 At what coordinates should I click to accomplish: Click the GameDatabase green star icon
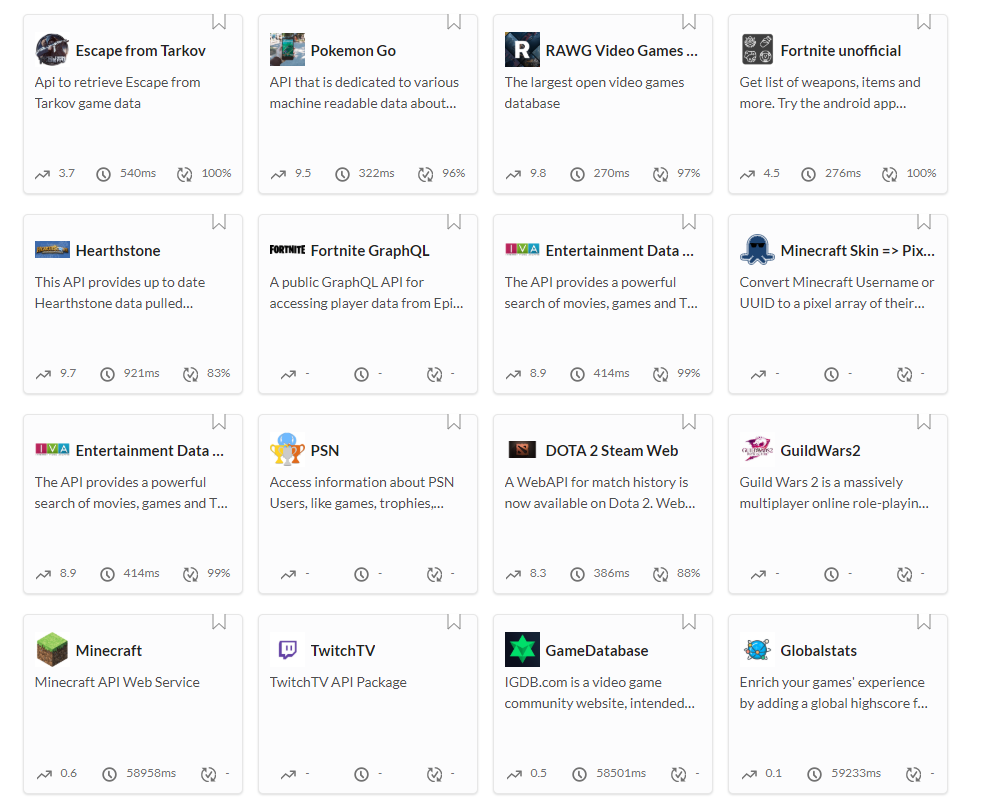[x=522, y=650]
